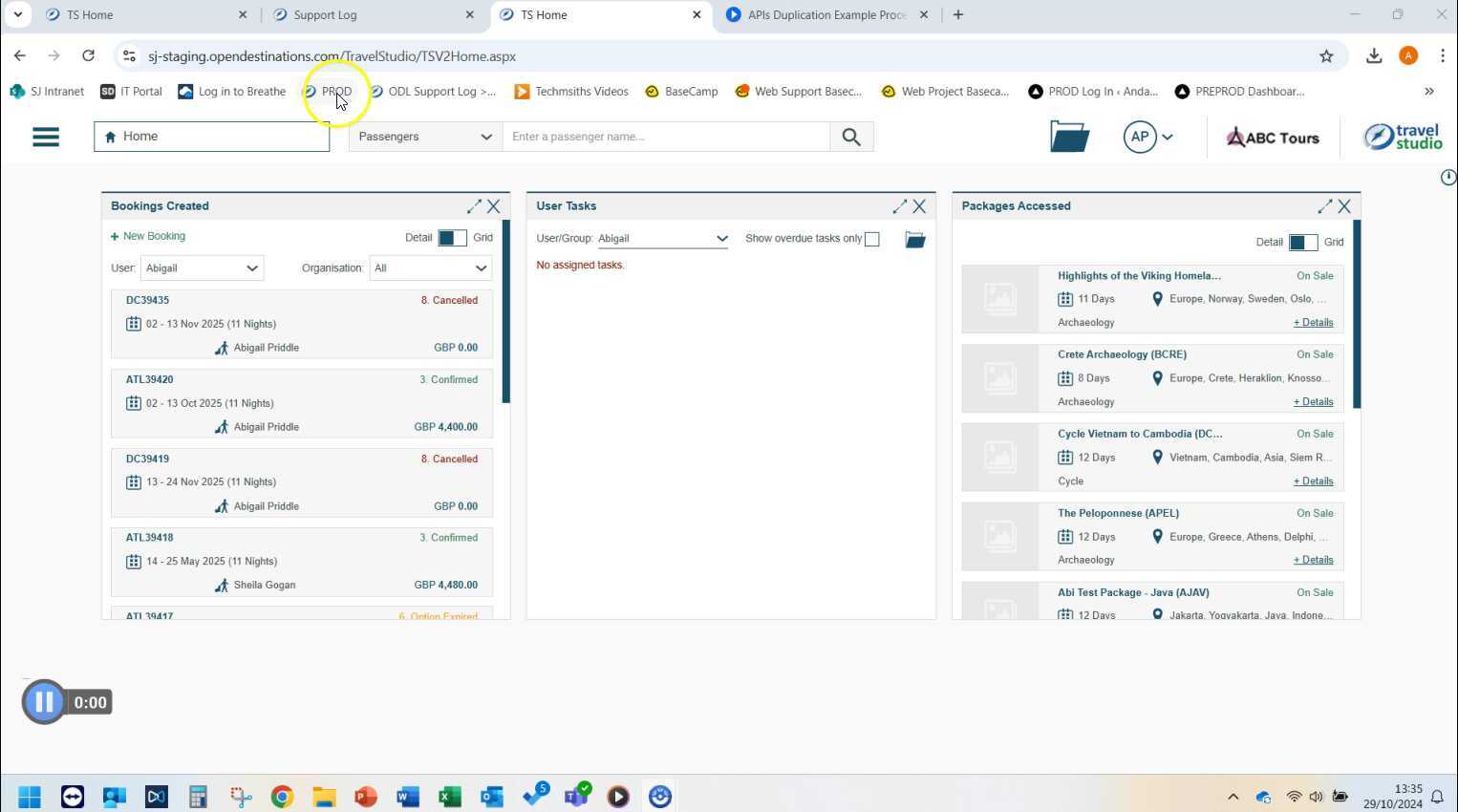The height and width of the screenshot is (812, 1458).
Task: Expand the Packages Accessed panel
Action: [x=1324, y=206]
